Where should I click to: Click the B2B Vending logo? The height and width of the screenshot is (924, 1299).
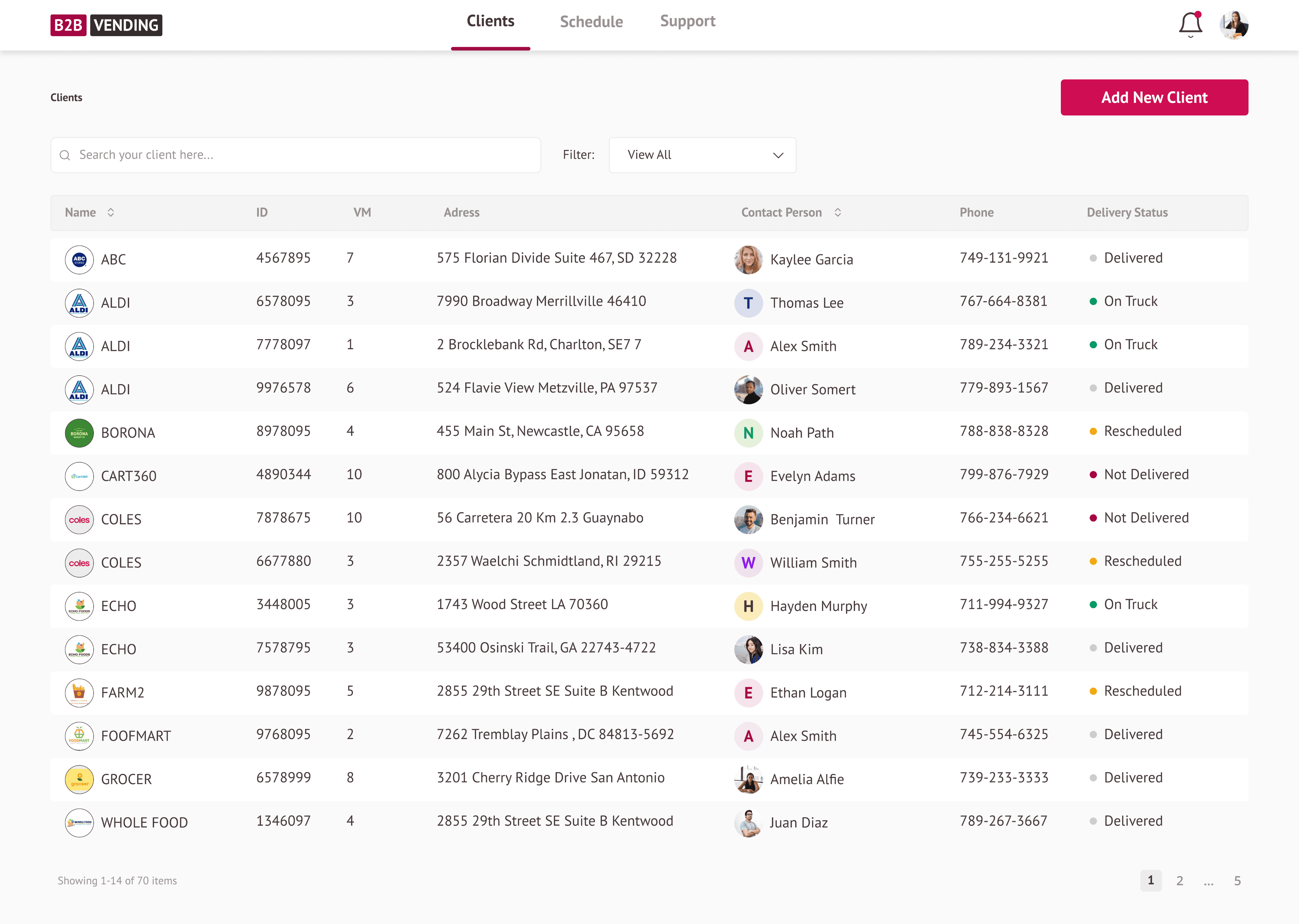[106, 25]
